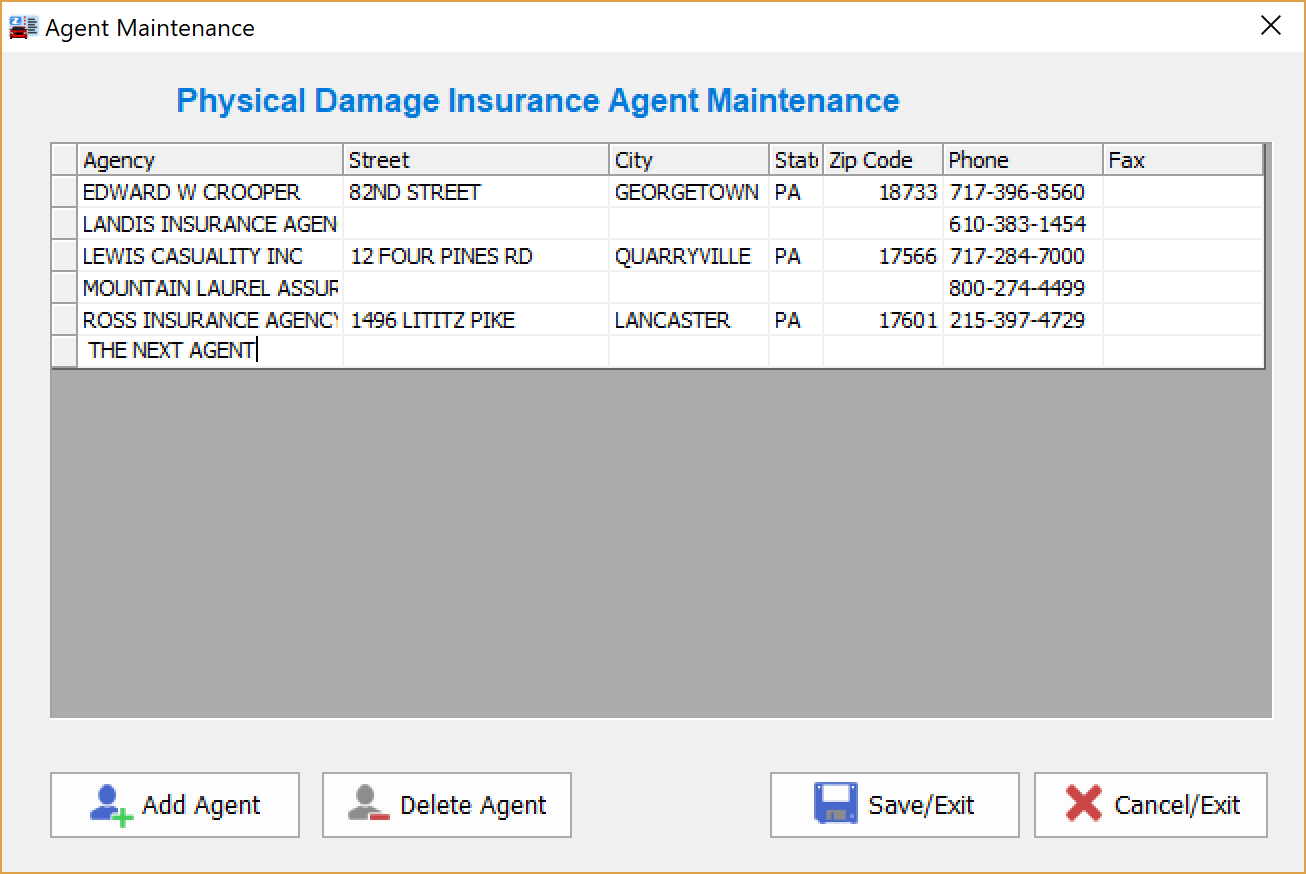Click the Delete Agent button

pos(446,805)
